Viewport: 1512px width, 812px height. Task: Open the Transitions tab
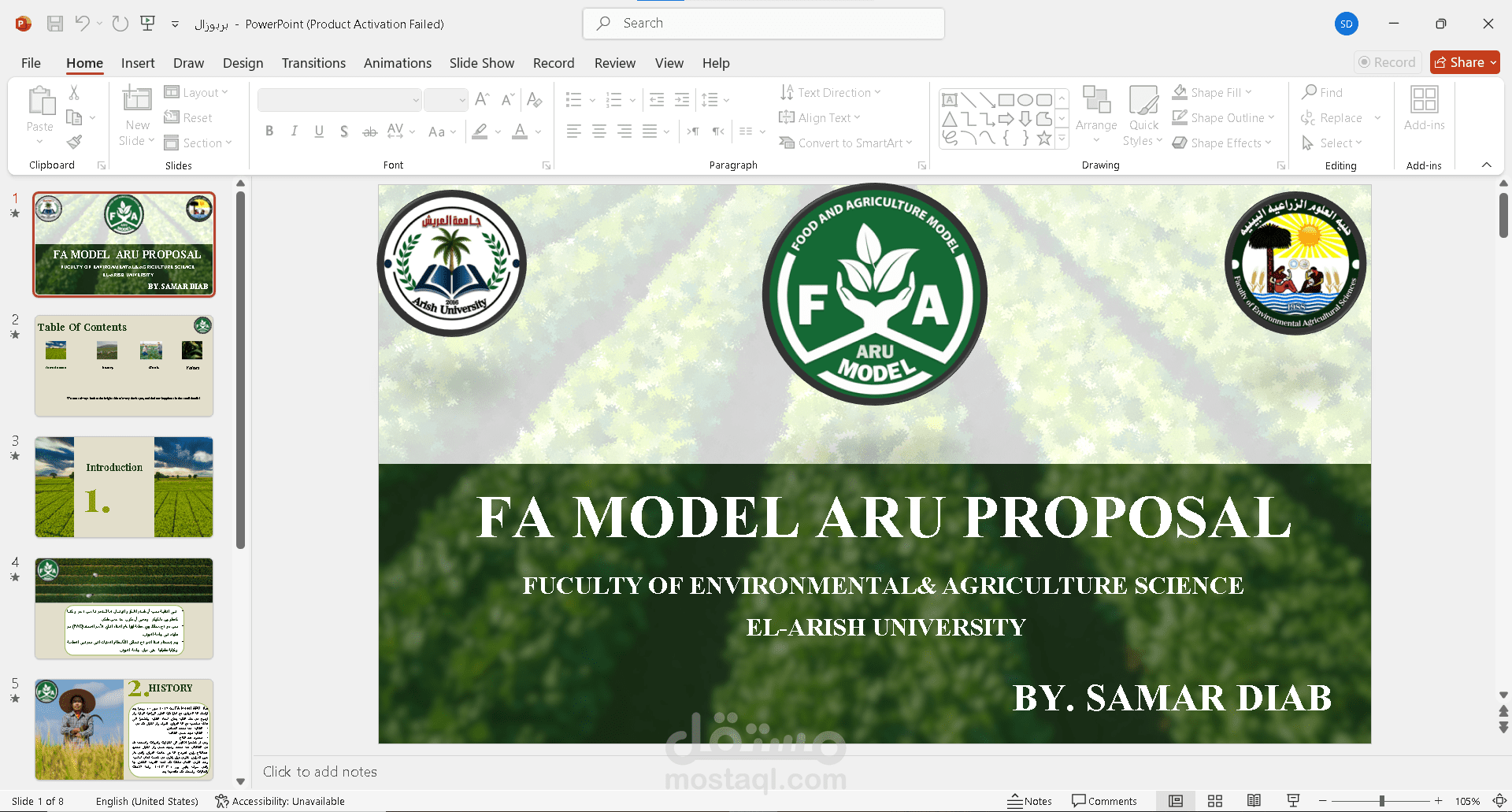(x=313, y=63)
